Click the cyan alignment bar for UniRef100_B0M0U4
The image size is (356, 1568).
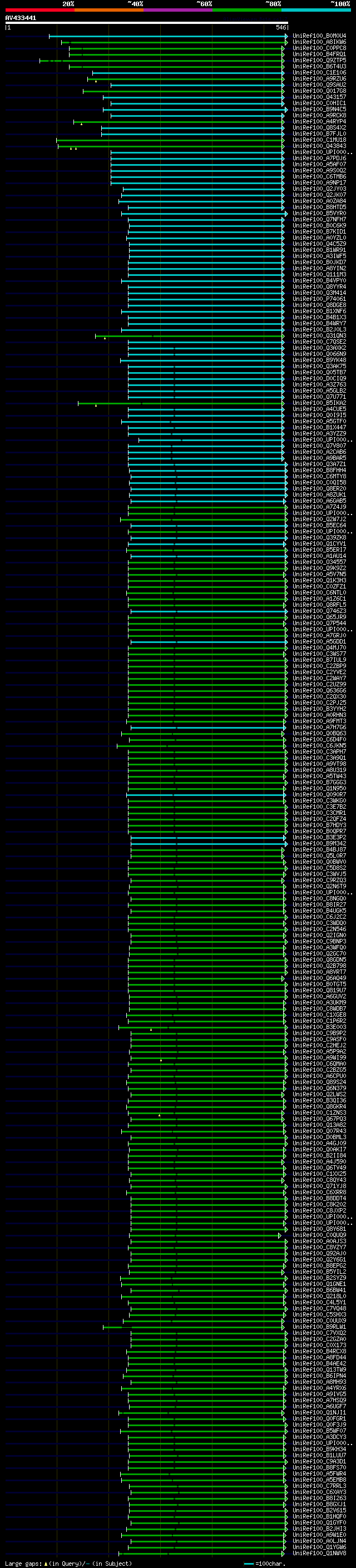pos(168,36)
